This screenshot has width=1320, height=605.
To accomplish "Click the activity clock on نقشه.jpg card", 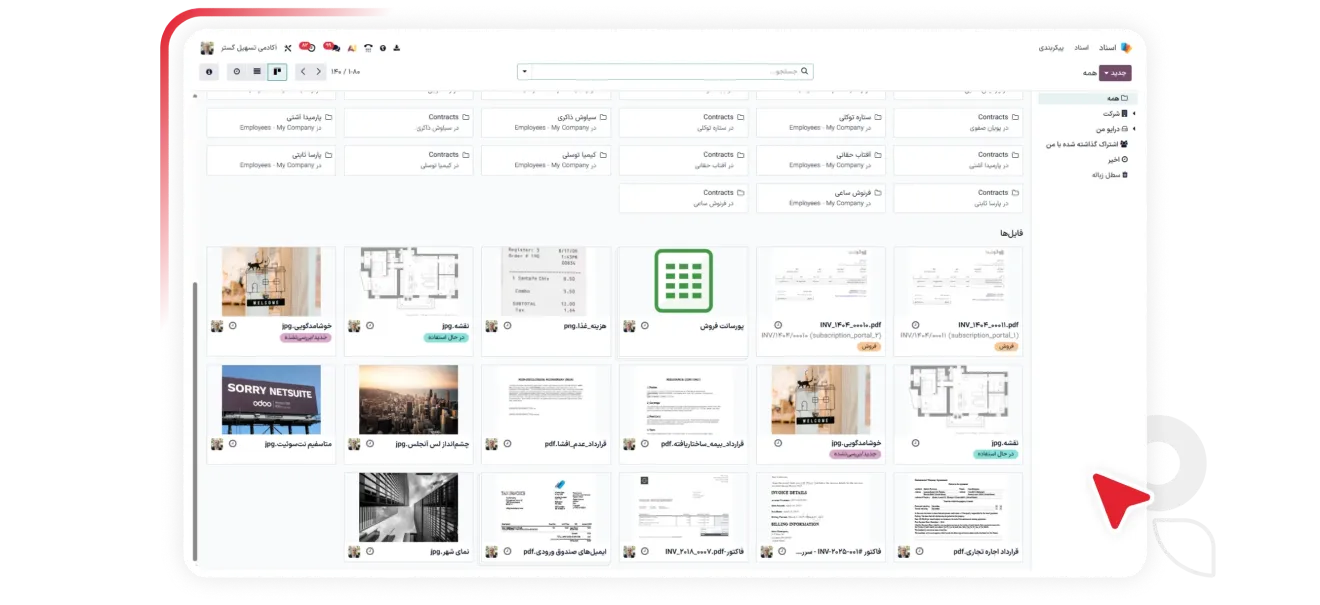I will click(x=369, y=326).
